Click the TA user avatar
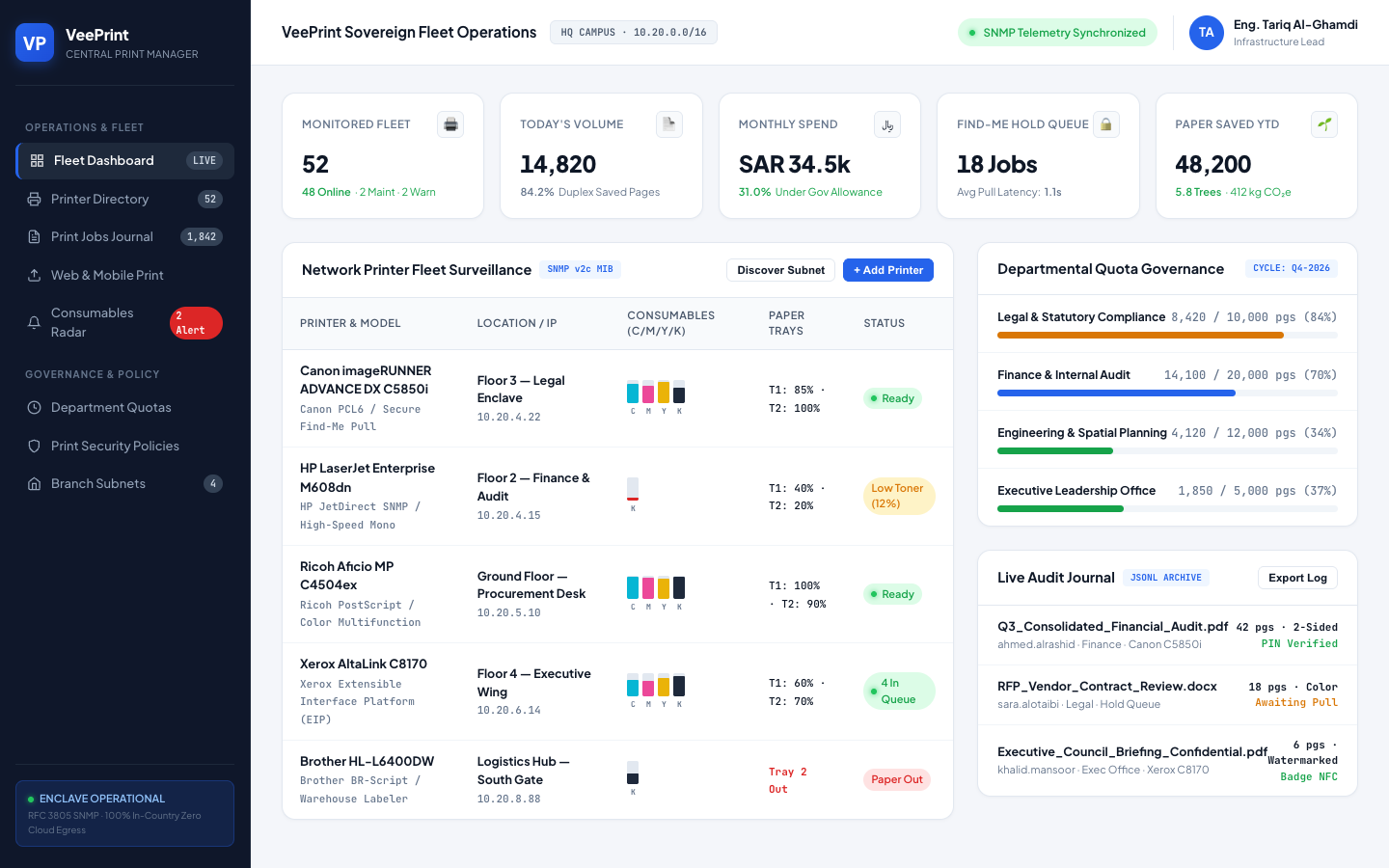This screenshot has height=868, width=1389. tap(1206, 33)
